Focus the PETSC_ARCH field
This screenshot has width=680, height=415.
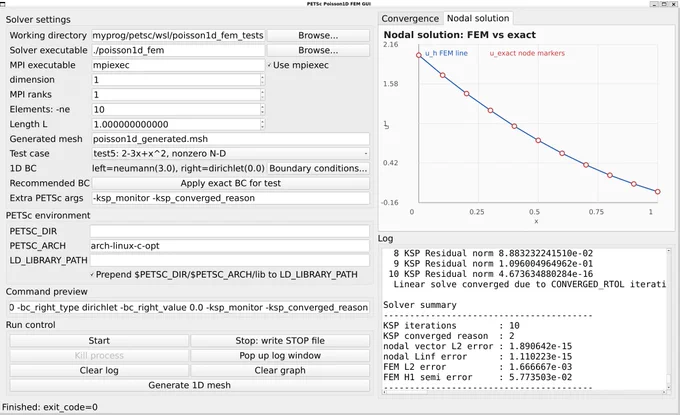[229, 246]
